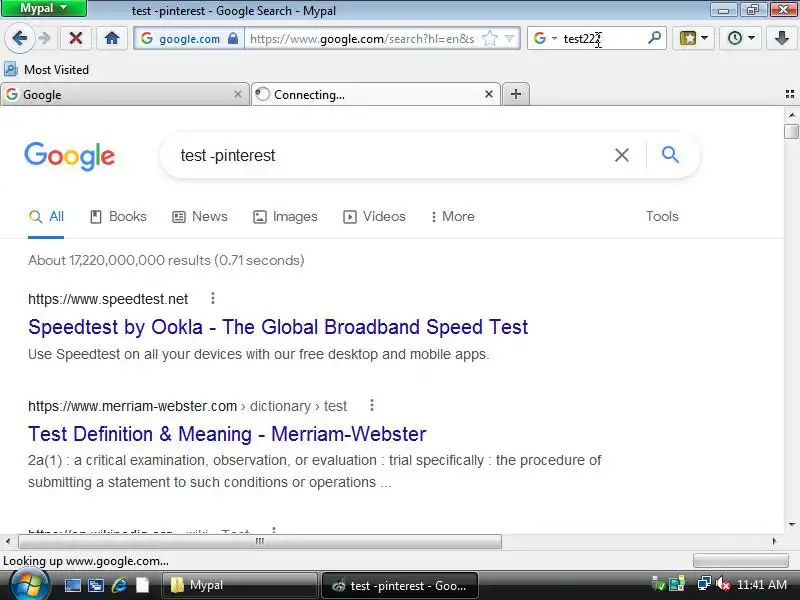Click the results count text

pyautogui.click(x=166, y=260)
